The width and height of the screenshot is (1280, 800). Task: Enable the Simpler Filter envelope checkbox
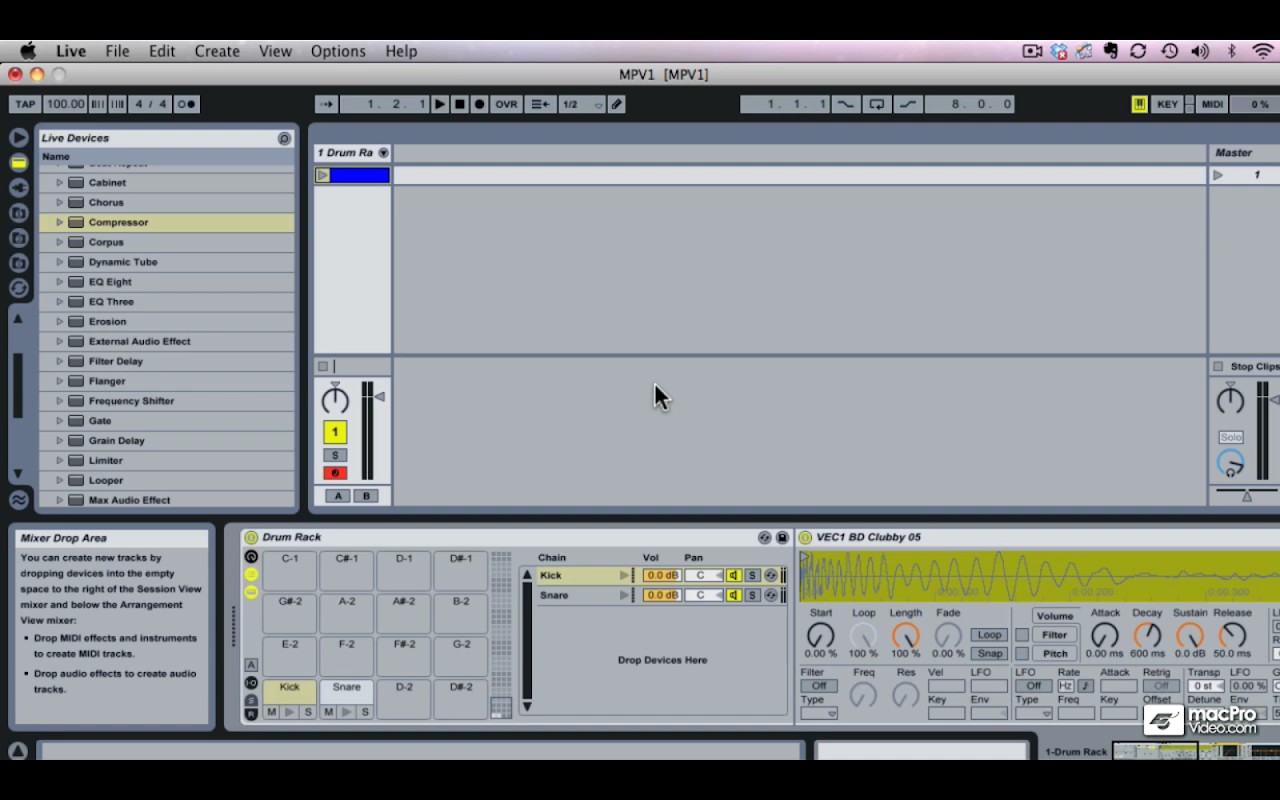coord(1022,635)
